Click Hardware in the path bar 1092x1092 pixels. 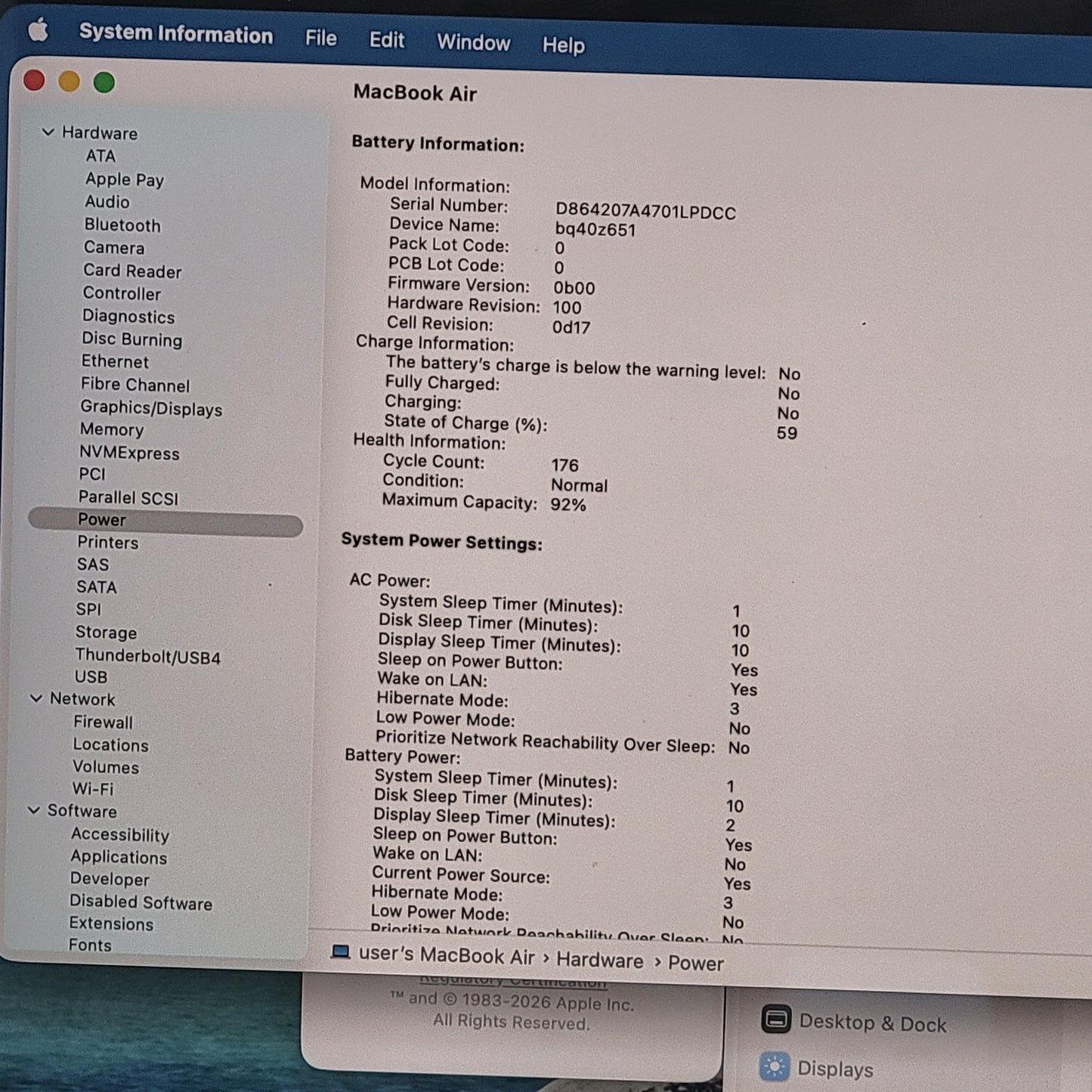(600, 960)
